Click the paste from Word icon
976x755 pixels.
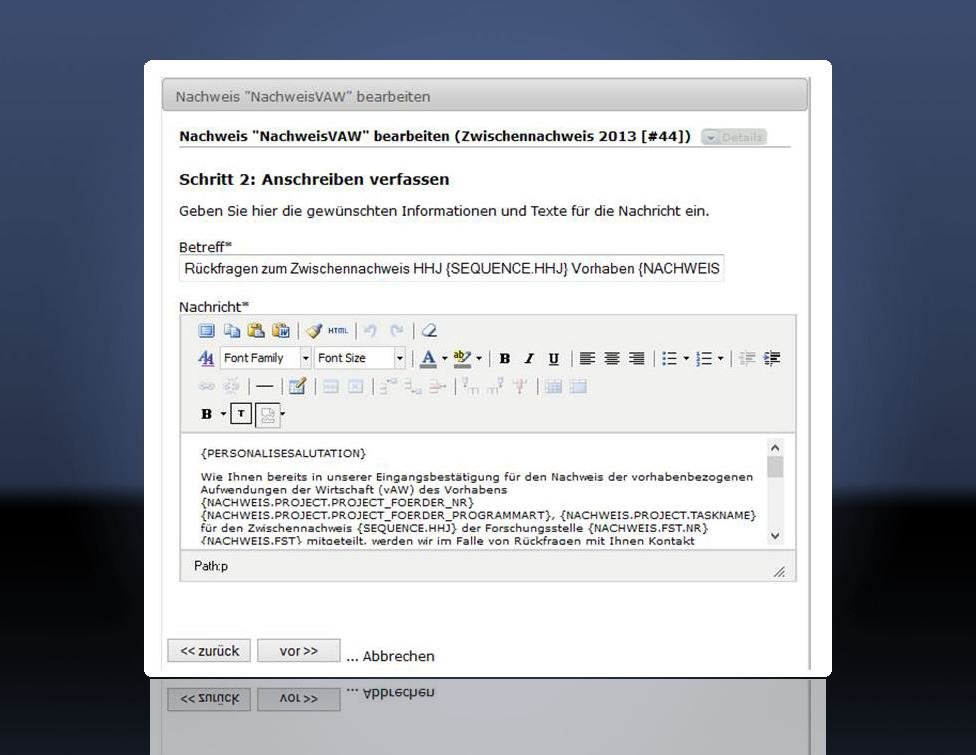[281, 331]
